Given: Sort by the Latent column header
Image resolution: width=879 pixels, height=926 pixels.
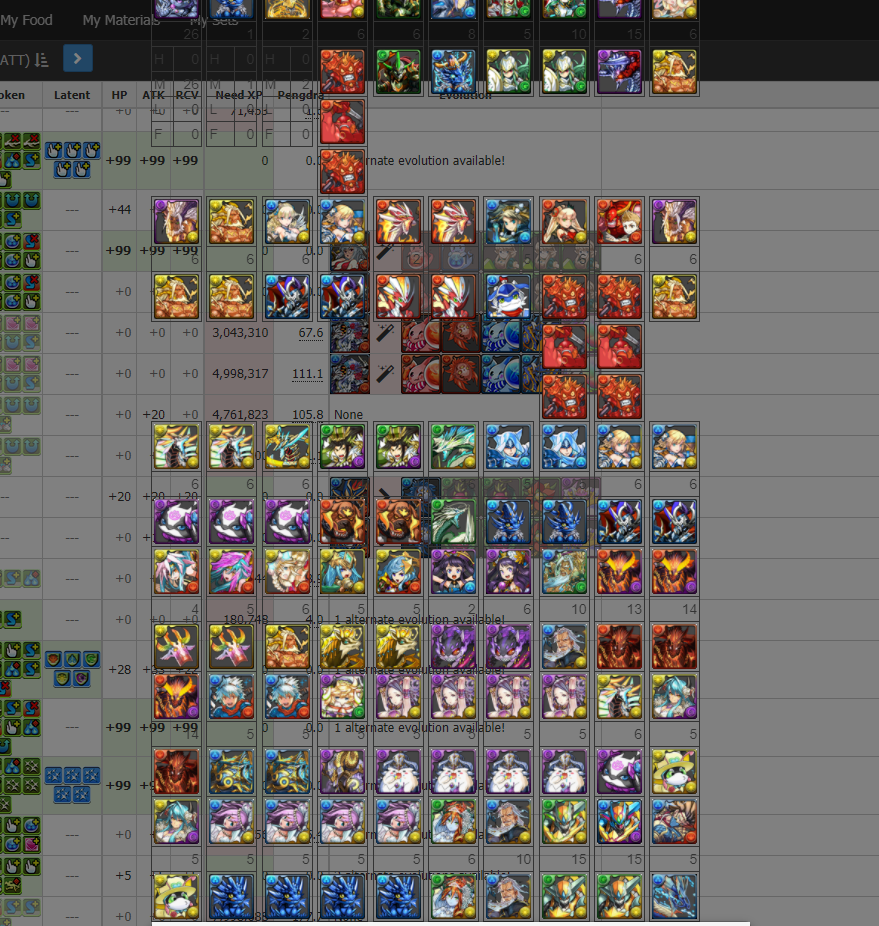Looking at the screenshot, I should [72, 95].
